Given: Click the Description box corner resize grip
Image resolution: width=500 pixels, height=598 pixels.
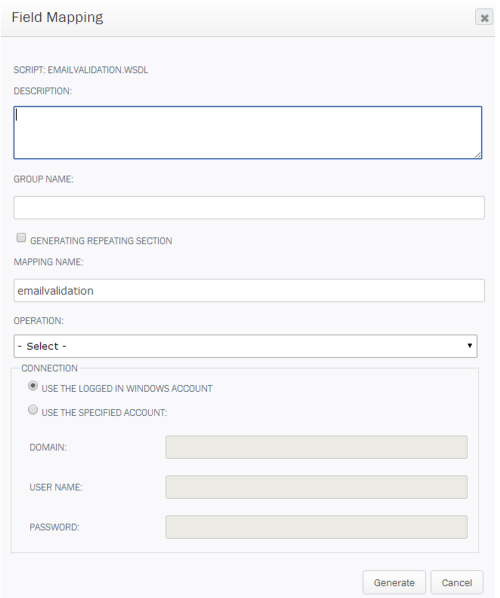Looking at the screenshot, I should pos(478,155).
